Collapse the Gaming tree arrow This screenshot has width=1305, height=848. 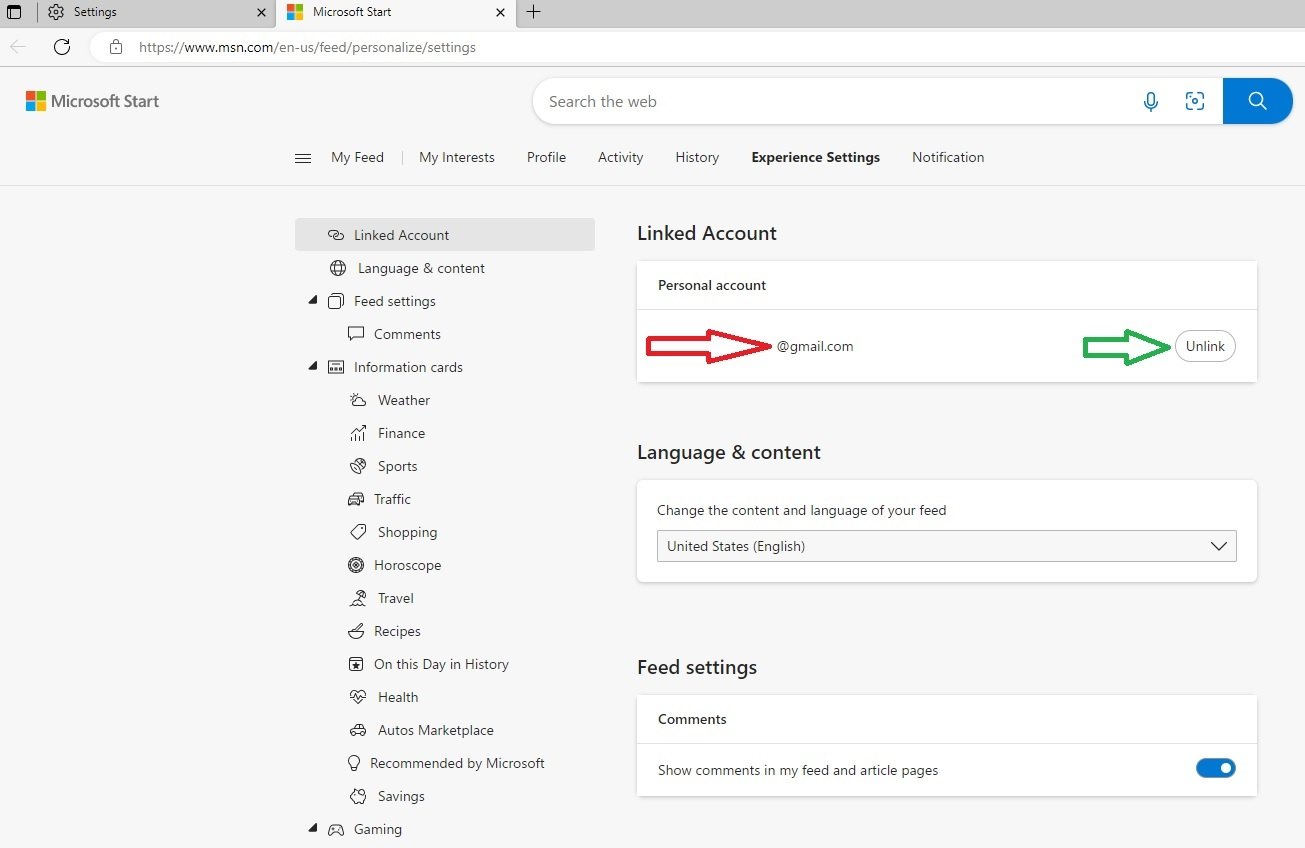(313, 828)
